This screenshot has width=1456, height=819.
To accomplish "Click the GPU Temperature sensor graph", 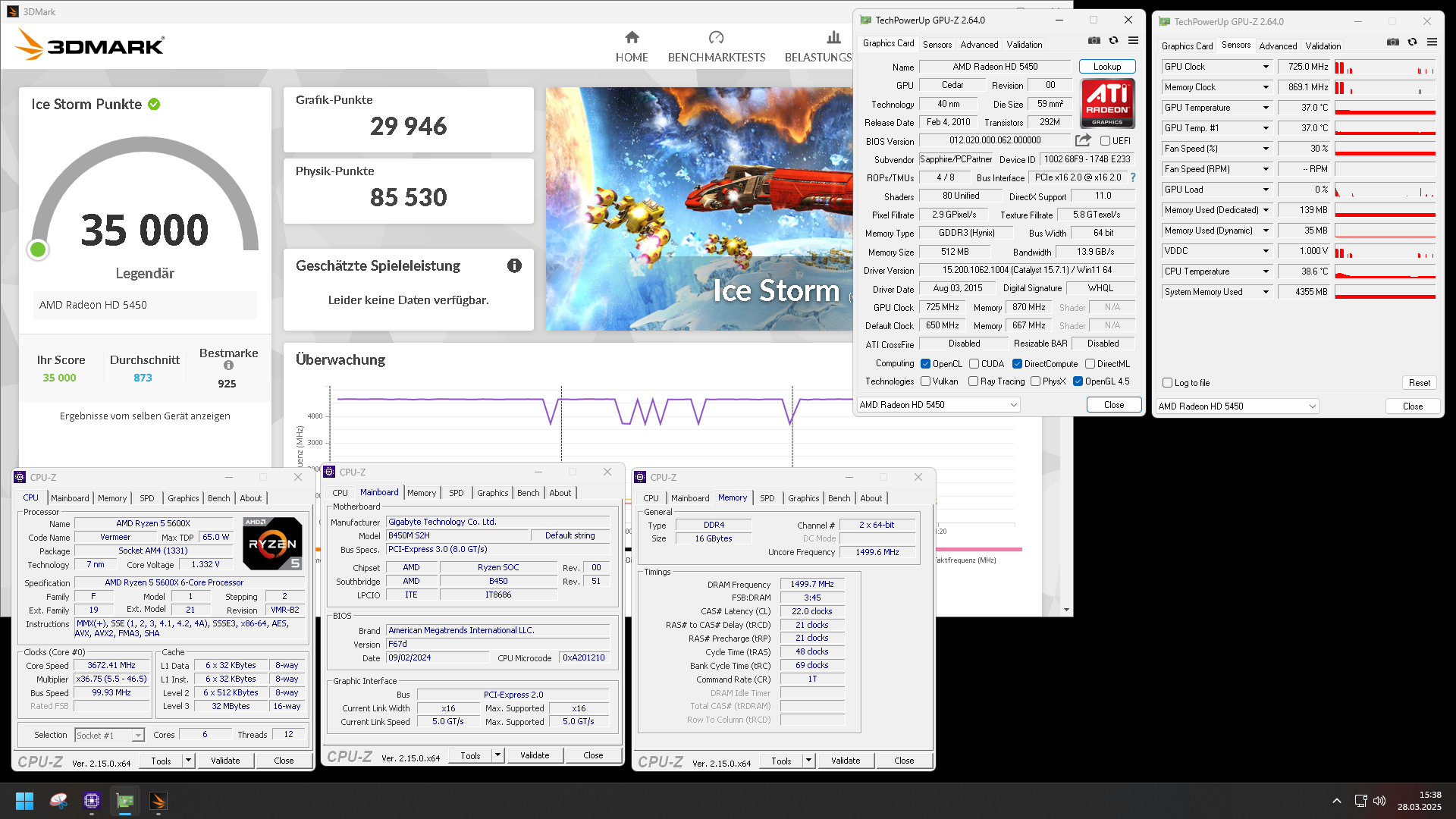I will coord(1385,108).
